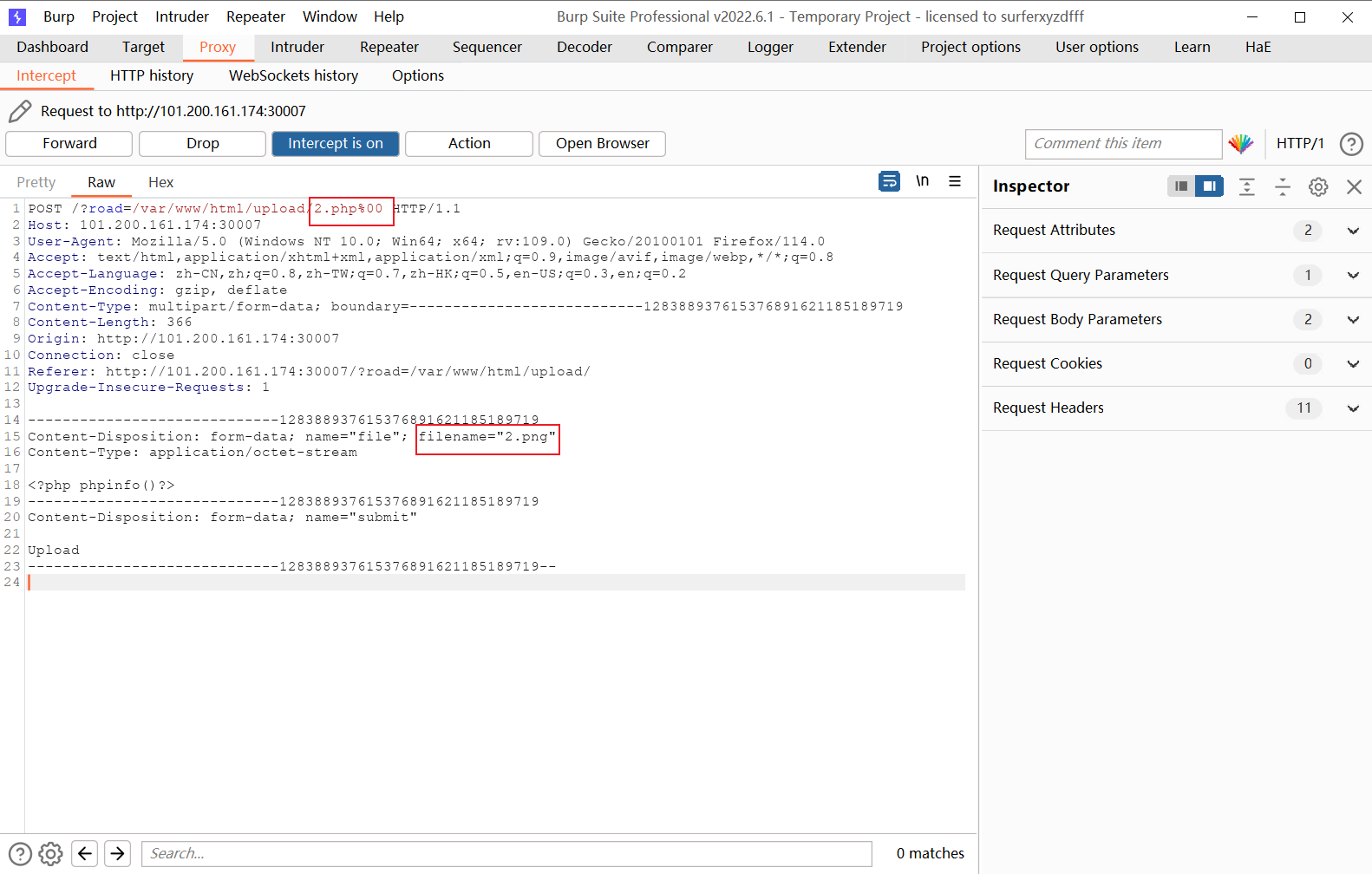
Task: Expand Request Cookies chevron
Action: pyautogui.click(x=1353, y=364)
